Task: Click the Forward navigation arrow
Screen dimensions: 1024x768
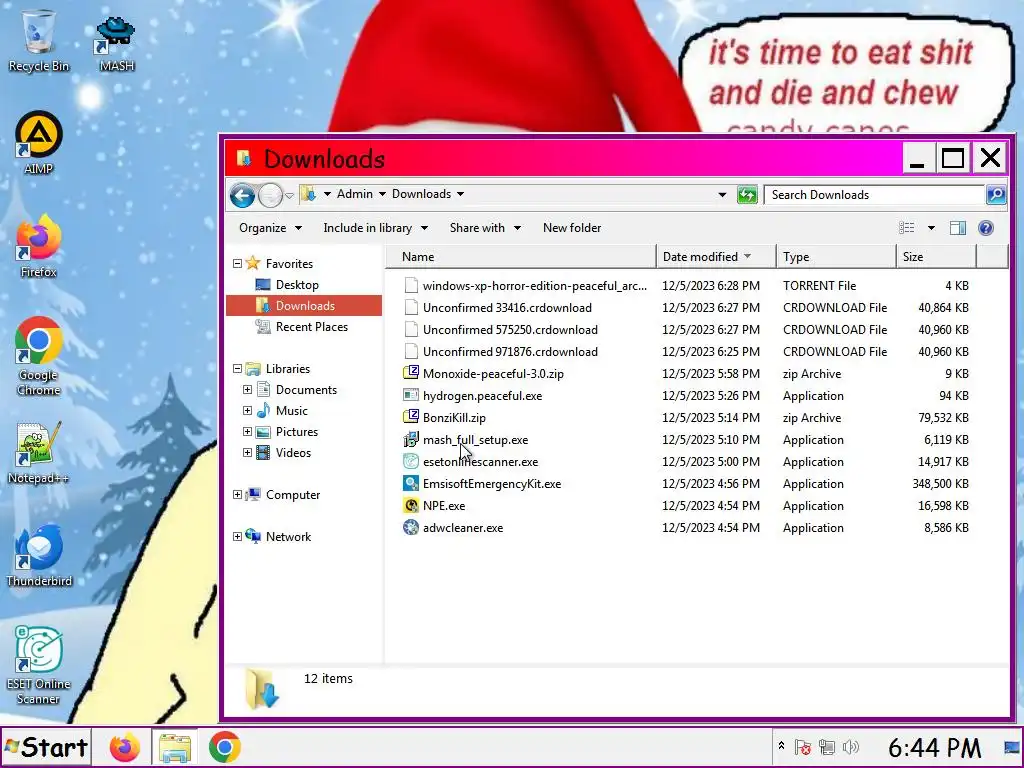Action: pos(270,195)
